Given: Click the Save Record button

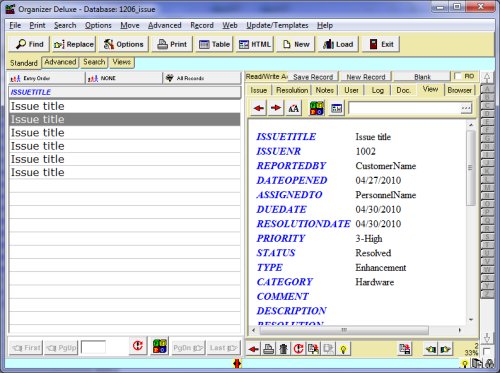Looking at the screenshot, I should point(313,77).
